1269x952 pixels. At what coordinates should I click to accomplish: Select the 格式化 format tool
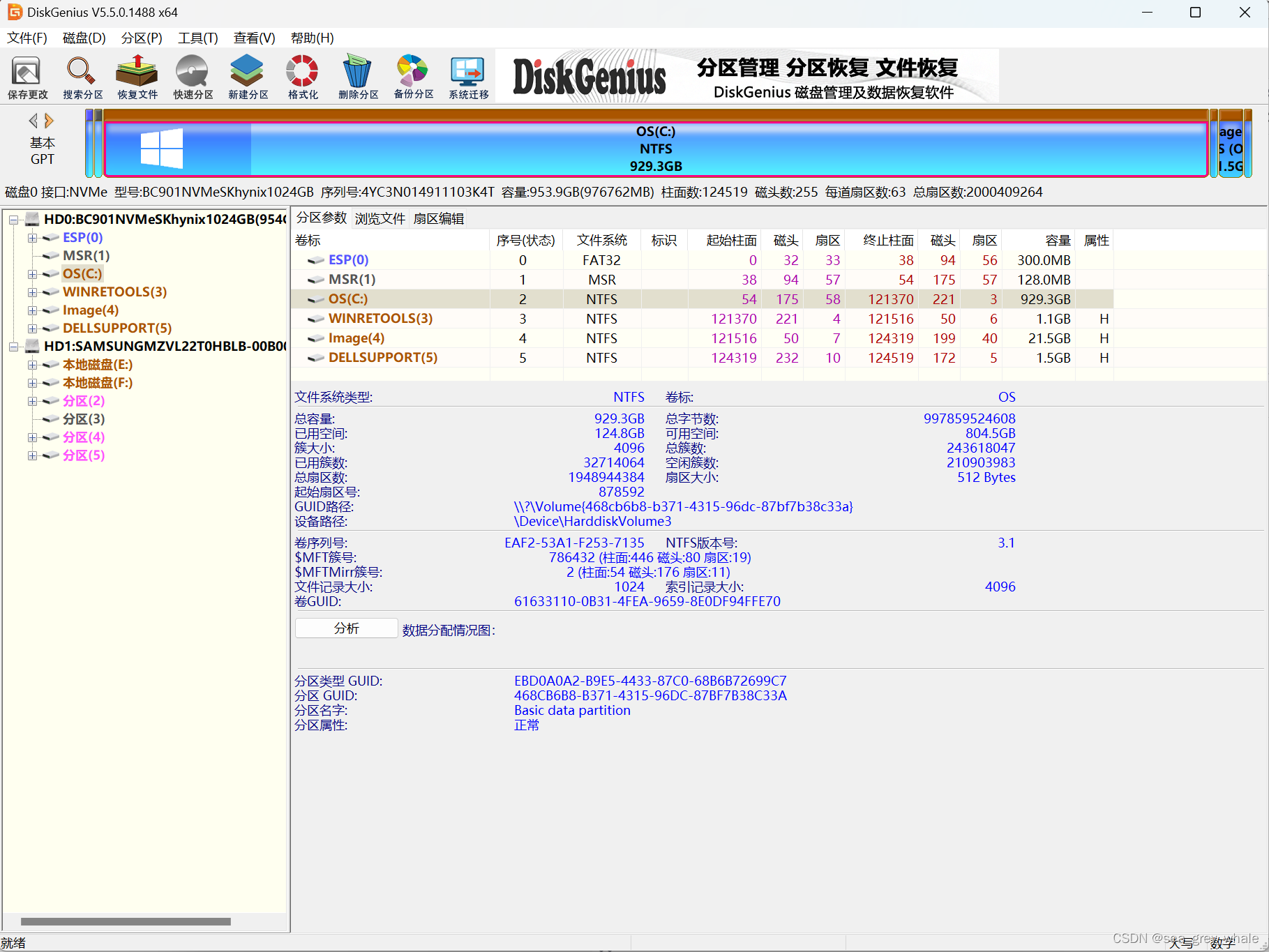tap(301, 77)
